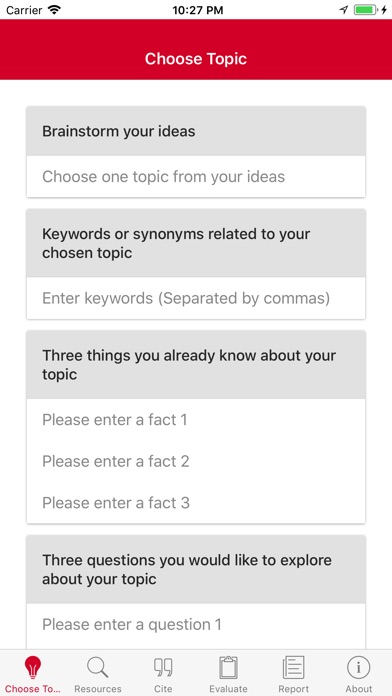
Task: Tap the 'Three things you already know' header
Action: click(x=196, y=365)
